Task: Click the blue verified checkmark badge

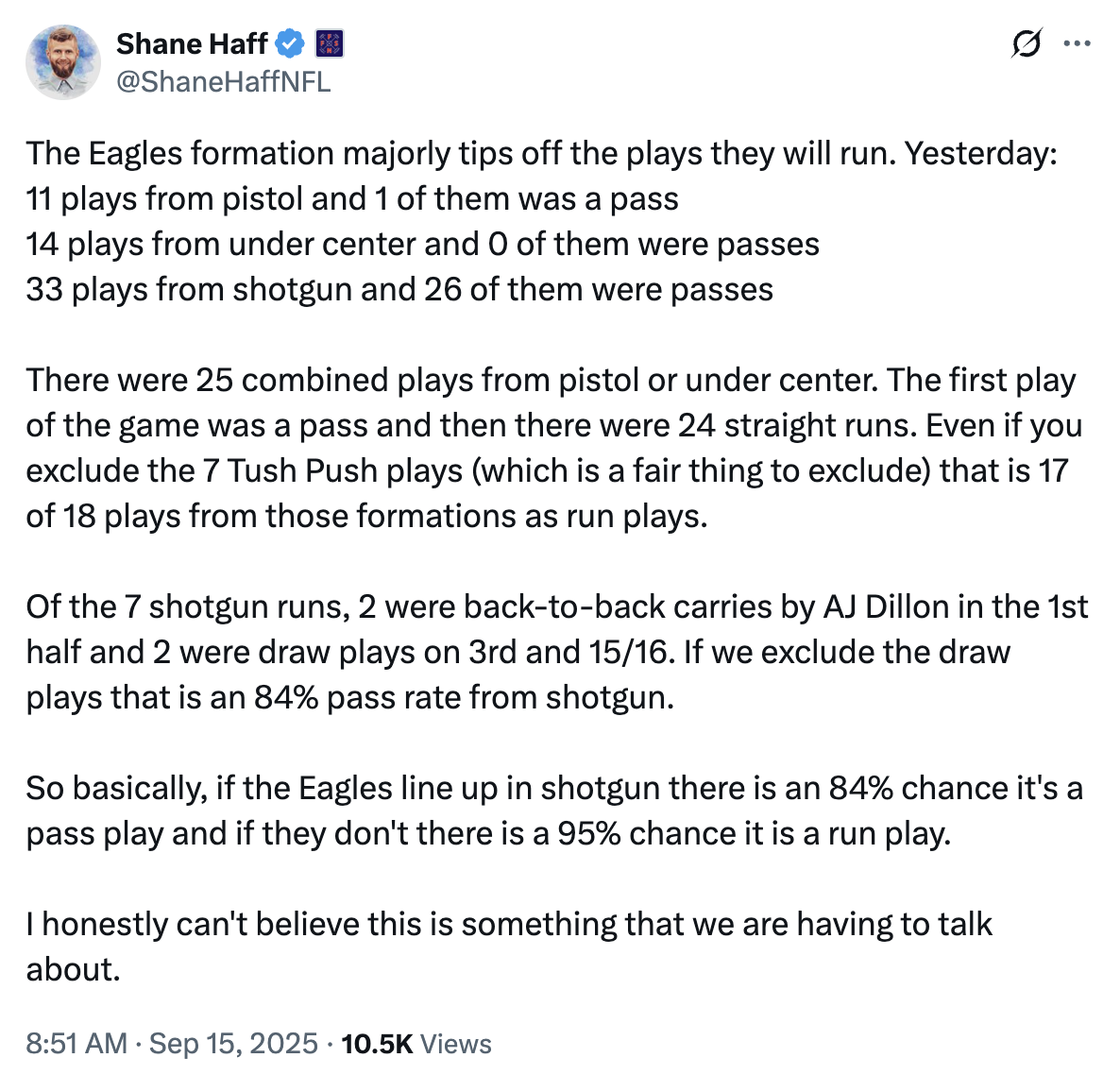Action: [x=290, y=43]
